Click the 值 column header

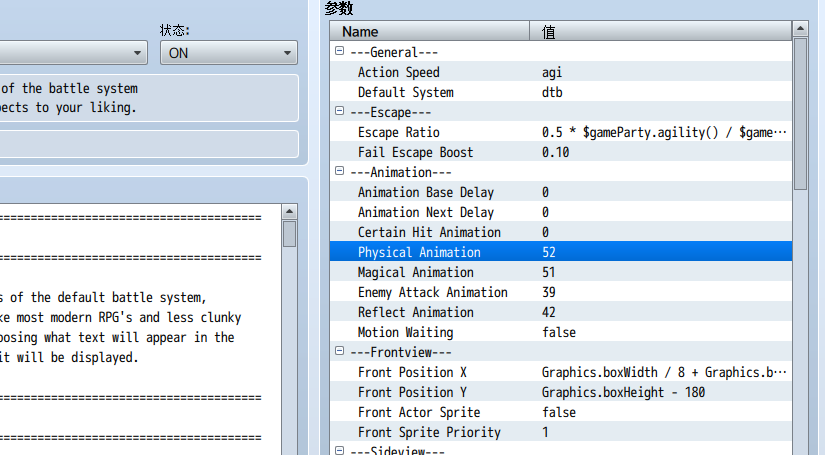coord(660,32)
